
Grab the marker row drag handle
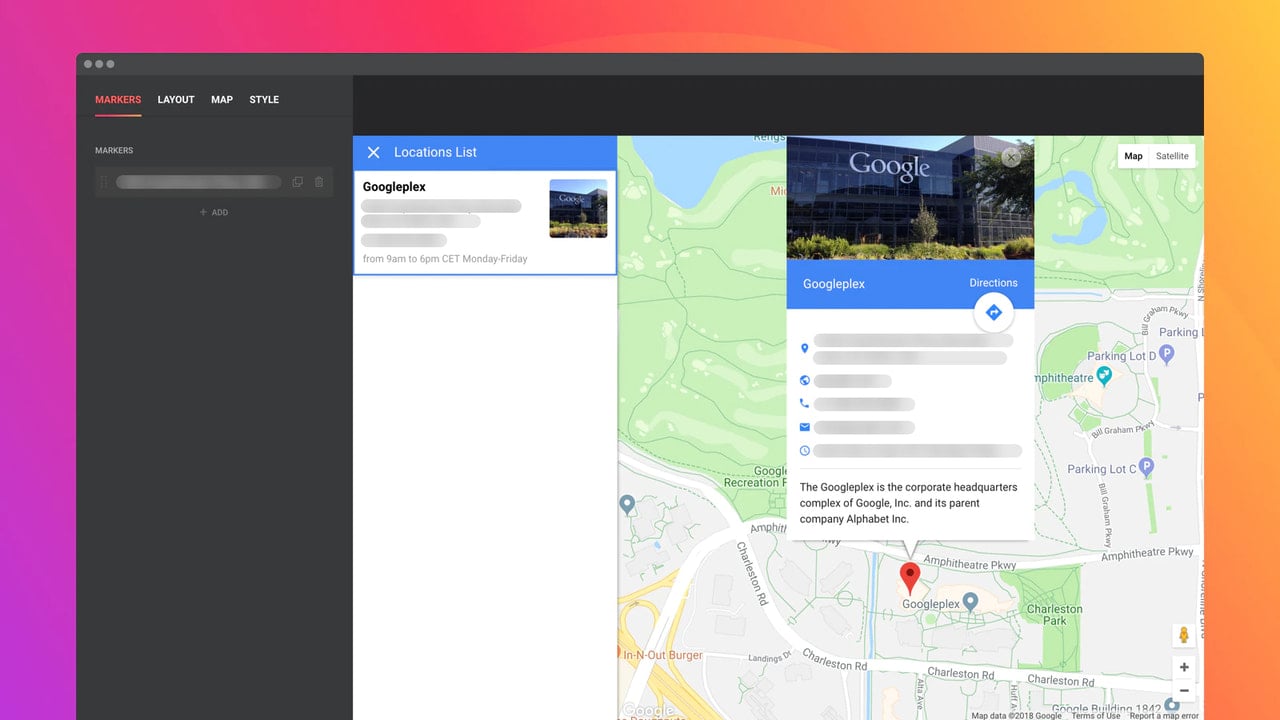pos(104,182)
